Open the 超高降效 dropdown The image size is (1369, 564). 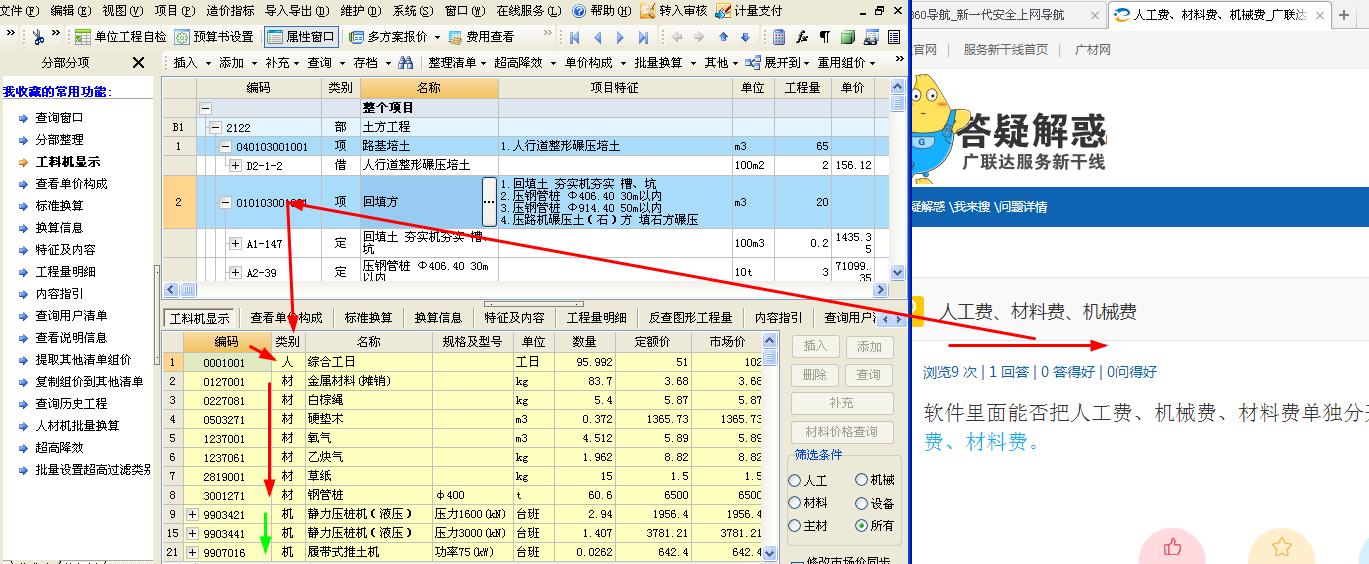[x=523, y=62]
